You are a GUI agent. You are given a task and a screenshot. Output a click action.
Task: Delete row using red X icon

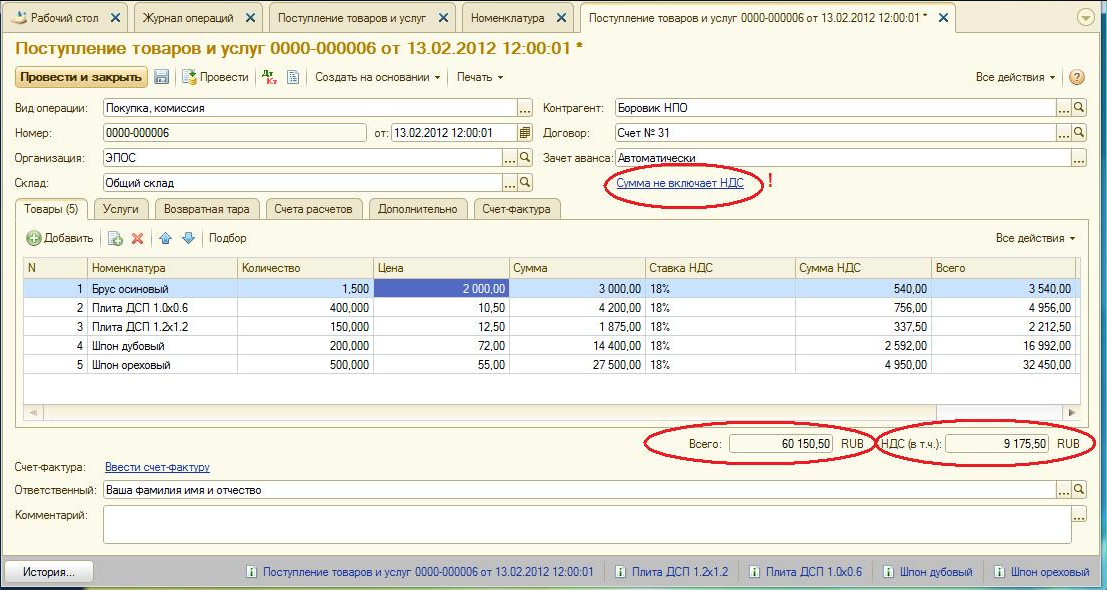[x=138, y=239]
